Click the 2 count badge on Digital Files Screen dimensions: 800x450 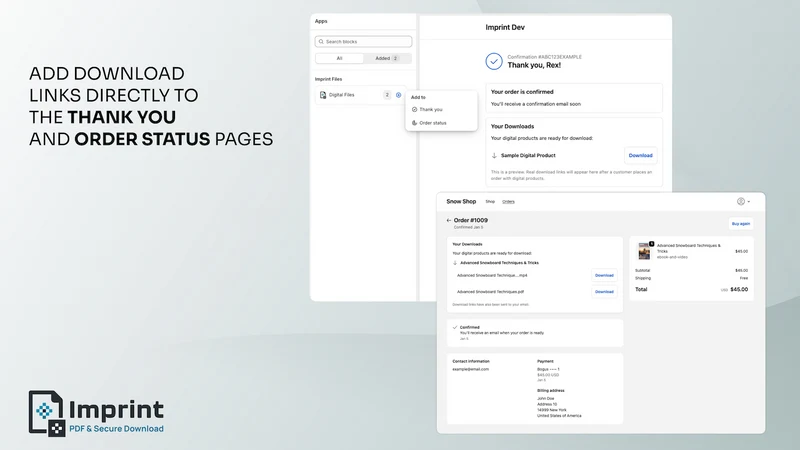pyautogui.click(x=387, y=95)
